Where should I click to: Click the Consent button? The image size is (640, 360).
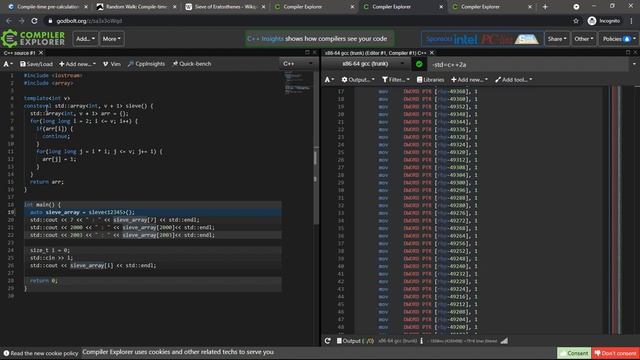tap(574, 353)
